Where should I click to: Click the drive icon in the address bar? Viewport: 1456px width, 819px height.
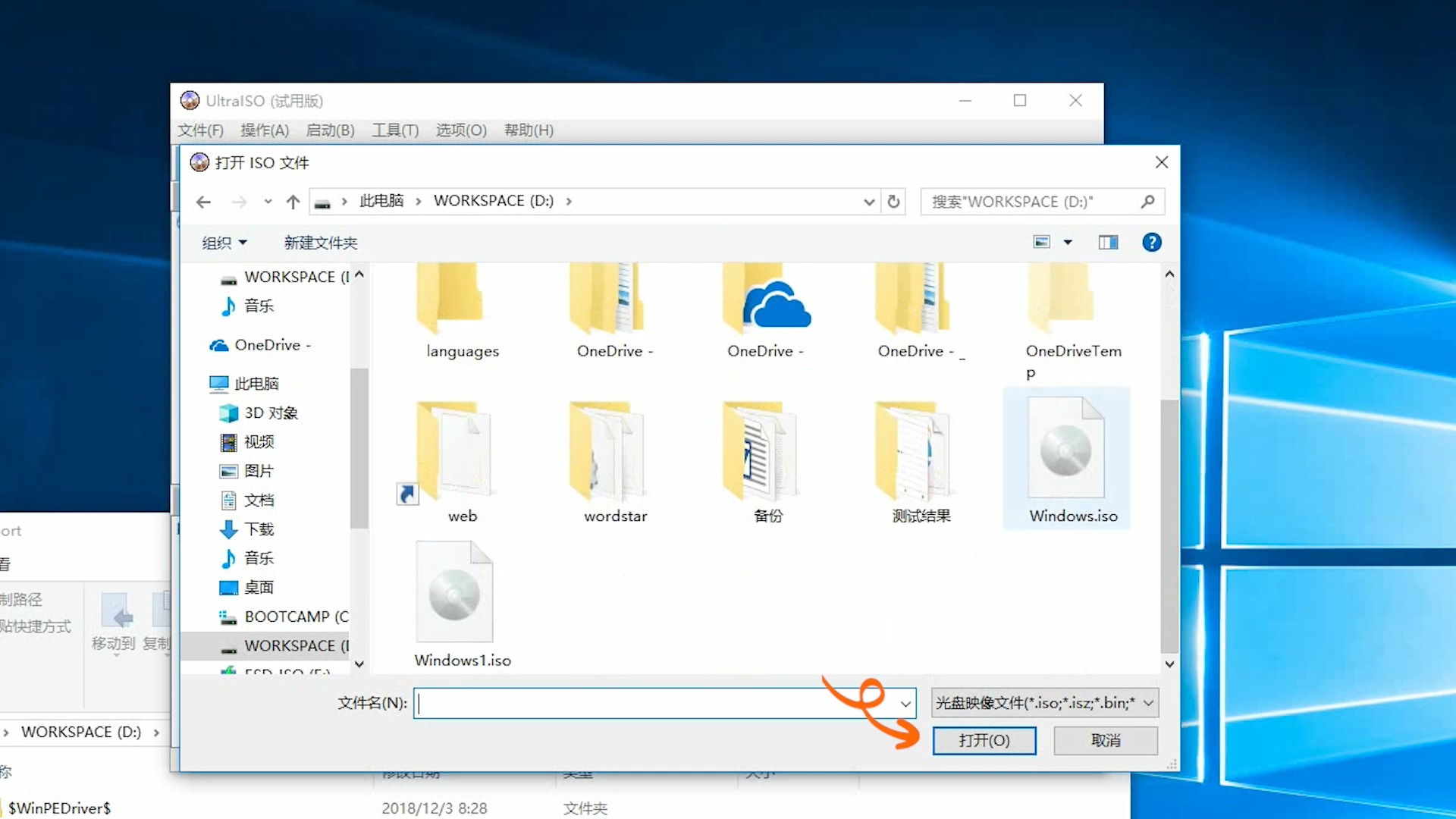(x=322, y=202)
